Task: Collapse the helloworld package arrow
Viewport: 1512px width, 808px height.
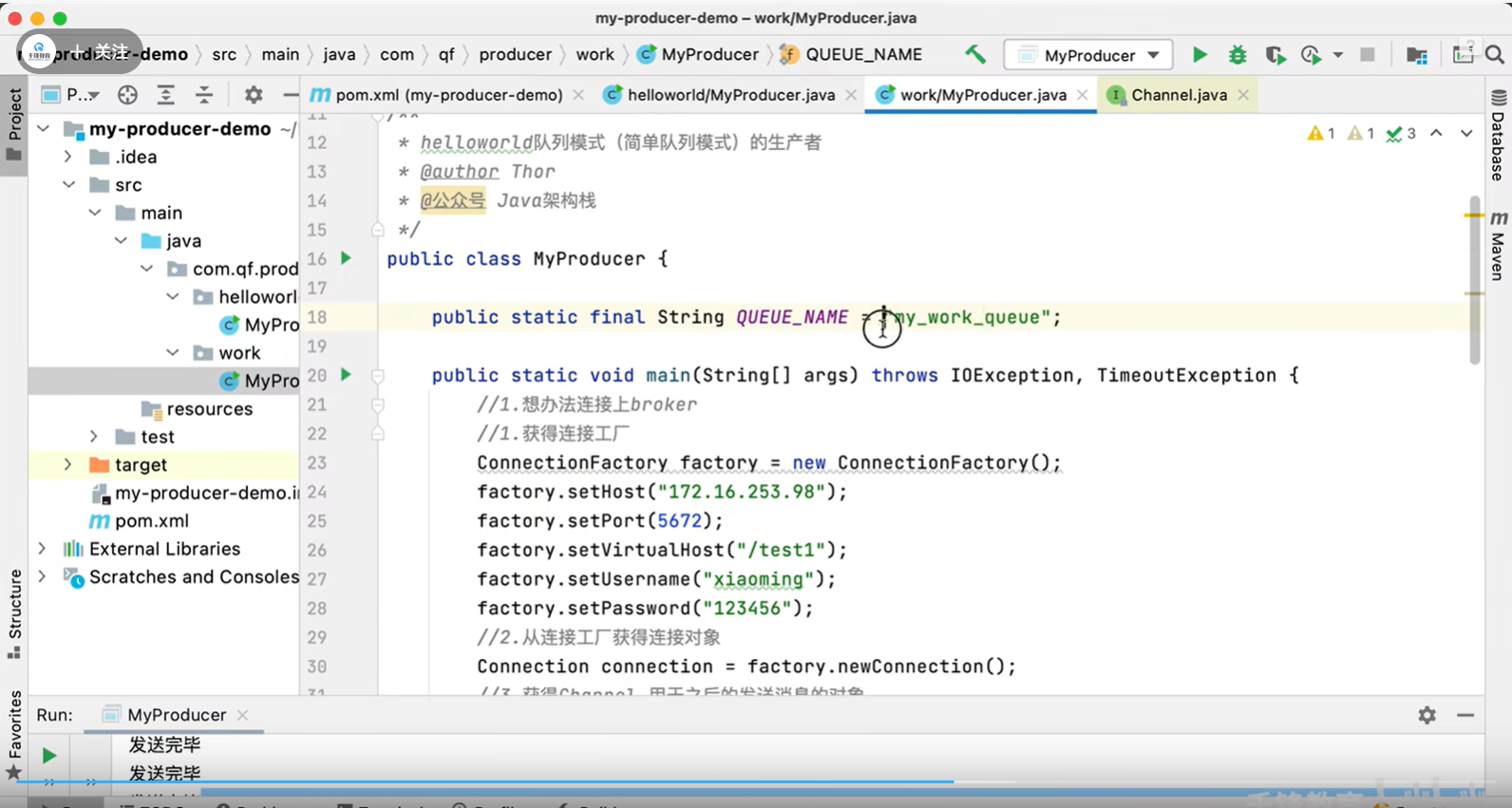Action: click(173, 297)
